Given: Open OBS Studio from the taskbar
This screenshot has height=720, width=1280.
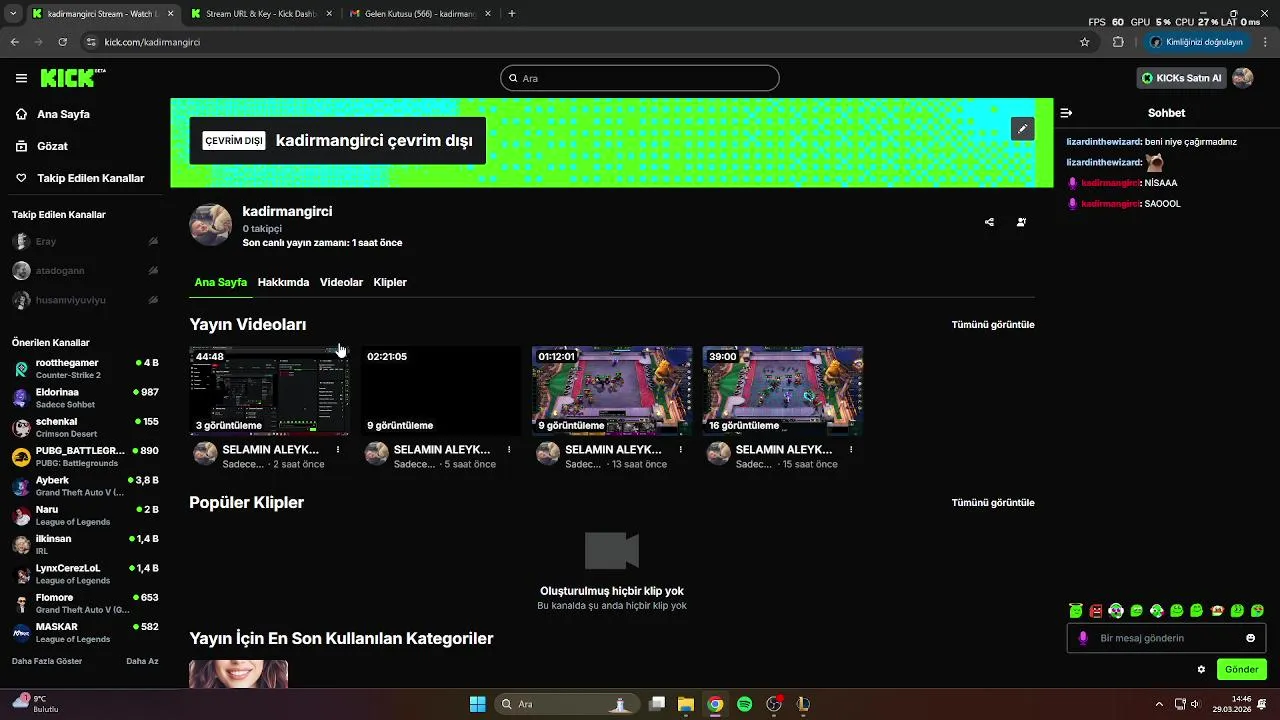Looking at the screenshot, I should pos(774,704).
